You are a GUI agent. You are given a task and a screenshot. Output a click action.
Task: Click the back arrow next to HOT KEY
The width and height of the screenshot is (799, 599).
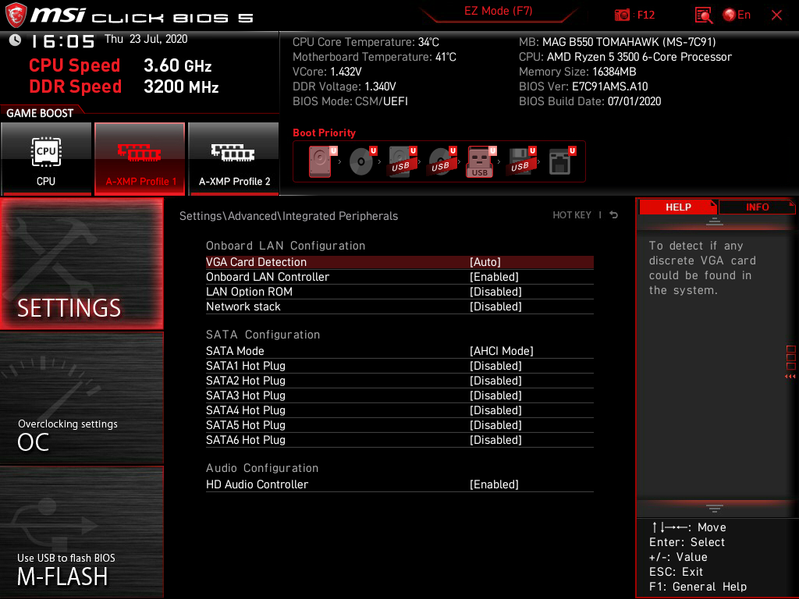click(x=614, y=215)
